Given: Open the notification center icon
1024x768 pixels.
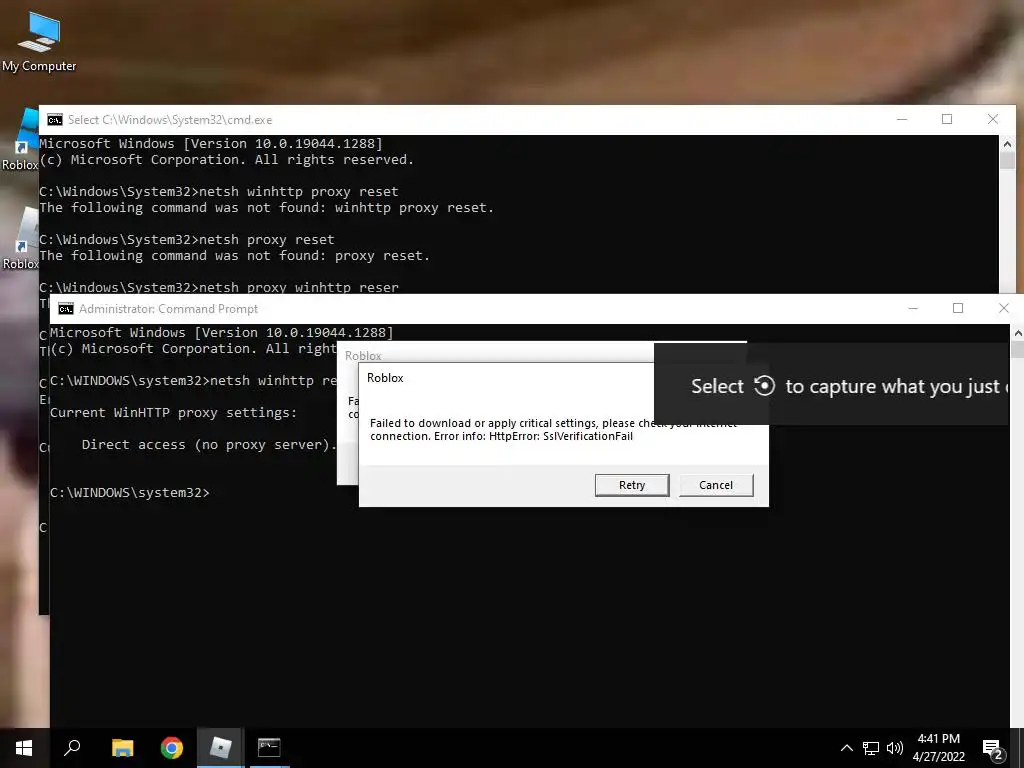Looking at the screenshot, I should [993, 748].
